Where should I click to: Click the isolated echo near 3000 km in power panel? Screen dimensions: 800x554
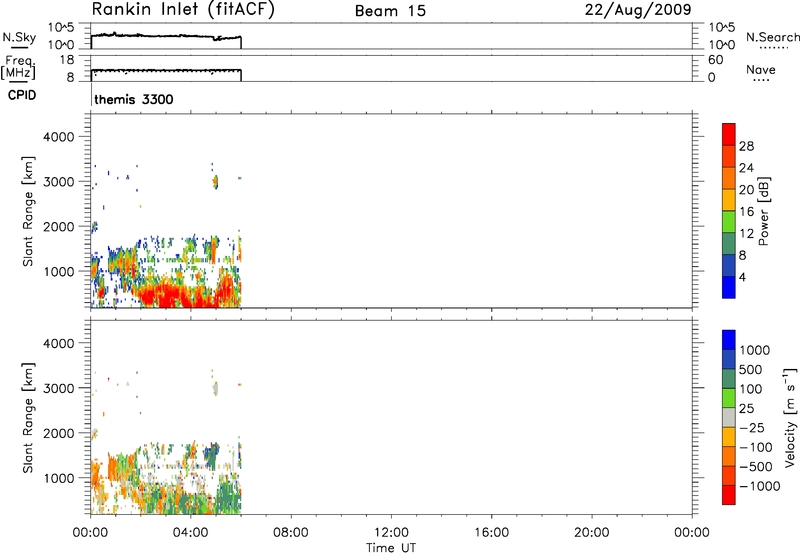coord(216,182)
